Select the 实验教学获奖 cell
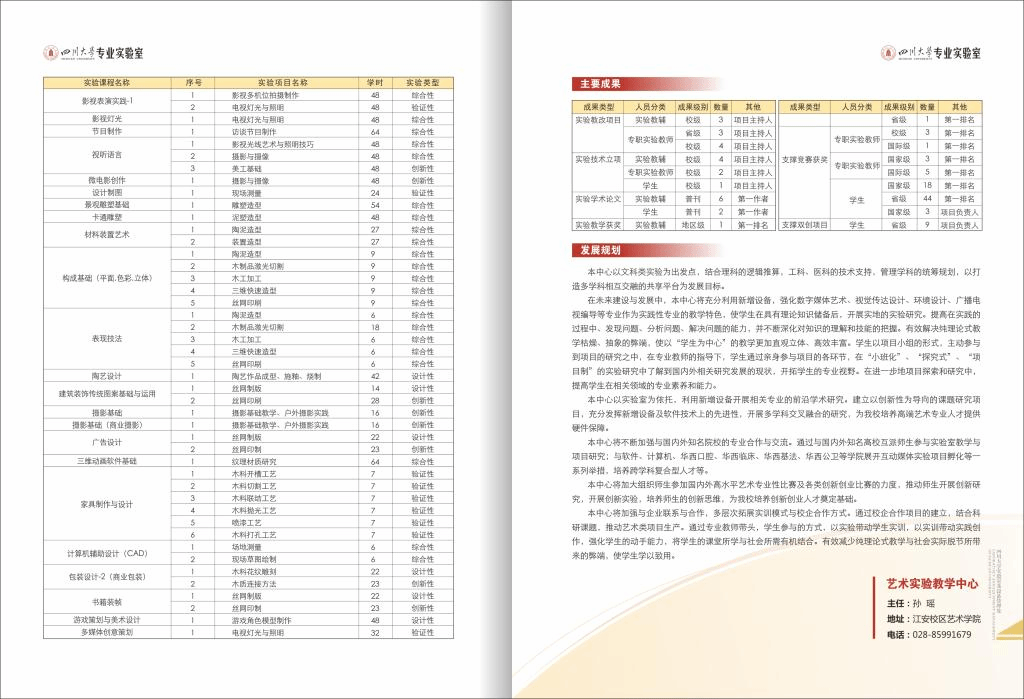The width and height of the screenshot is (1024, 699). (598, 225)
